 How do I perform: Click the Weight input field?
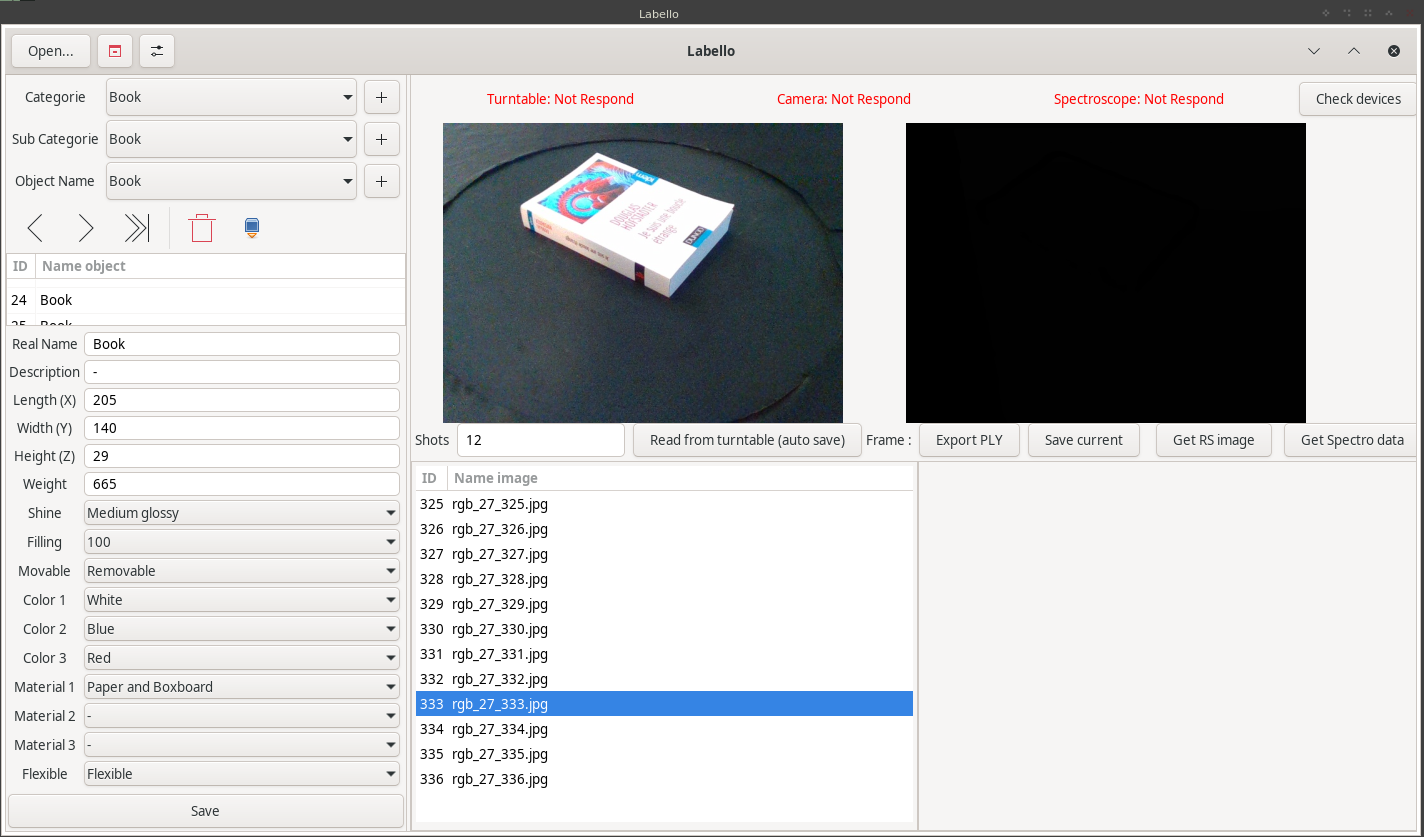241,484
